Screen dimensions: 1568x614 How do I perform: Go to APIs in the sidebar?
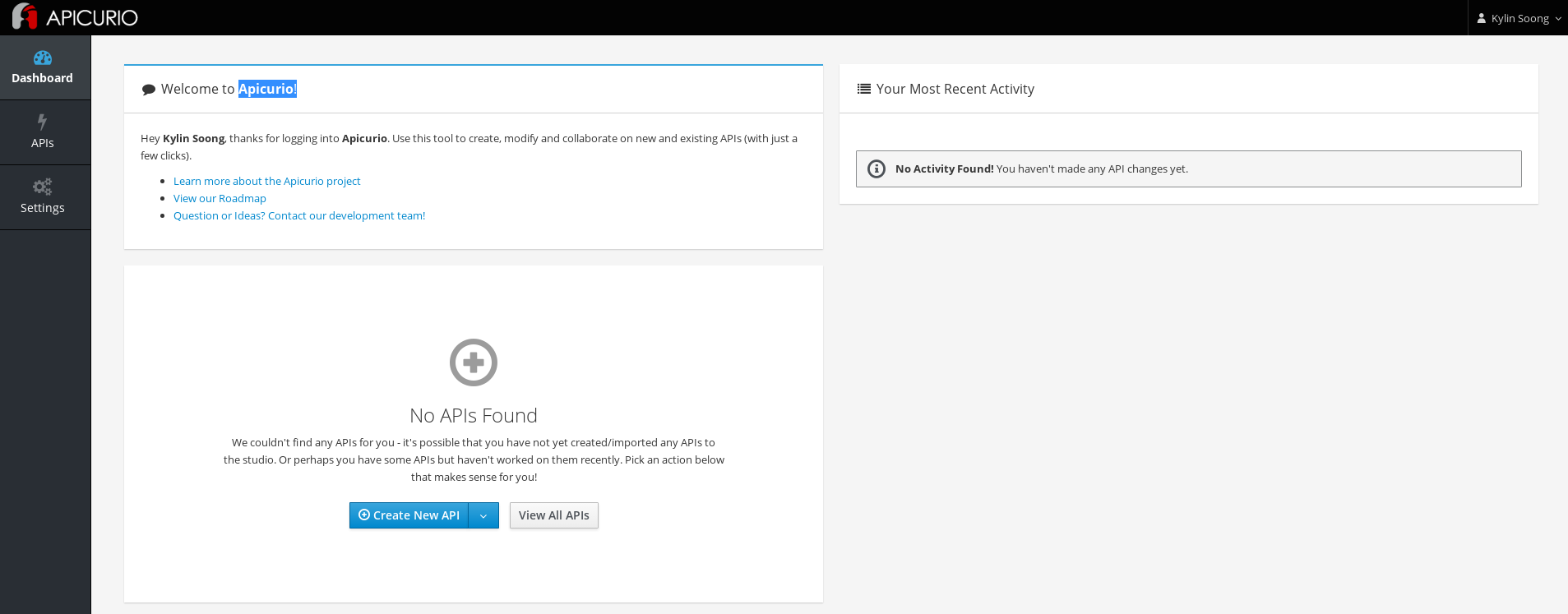[x=45, y=132]
